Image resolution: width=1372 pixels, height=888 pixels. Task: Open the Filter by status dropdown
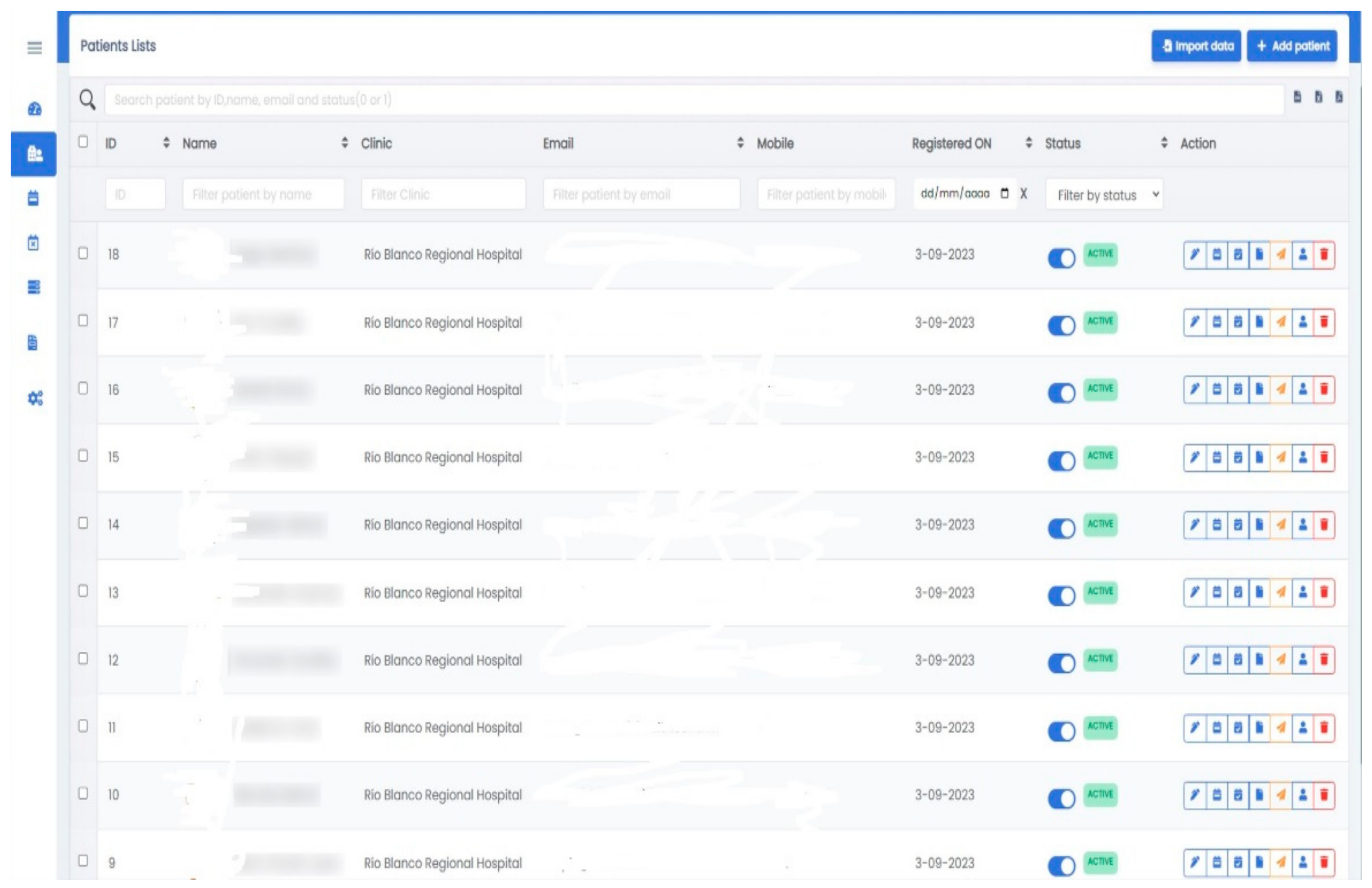coord(1104,195)
